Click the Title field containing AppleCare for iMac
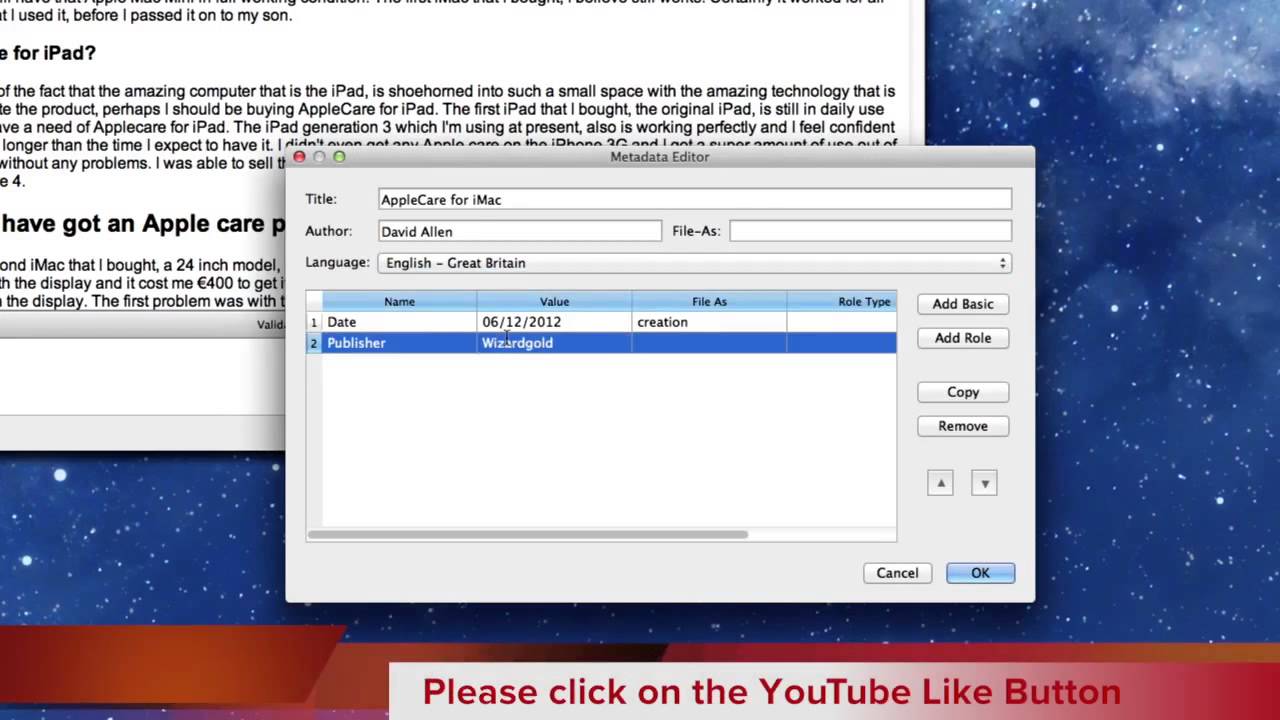Image resolution: width=1280 pixels, height=720 pixels. (x=695, y=199)
